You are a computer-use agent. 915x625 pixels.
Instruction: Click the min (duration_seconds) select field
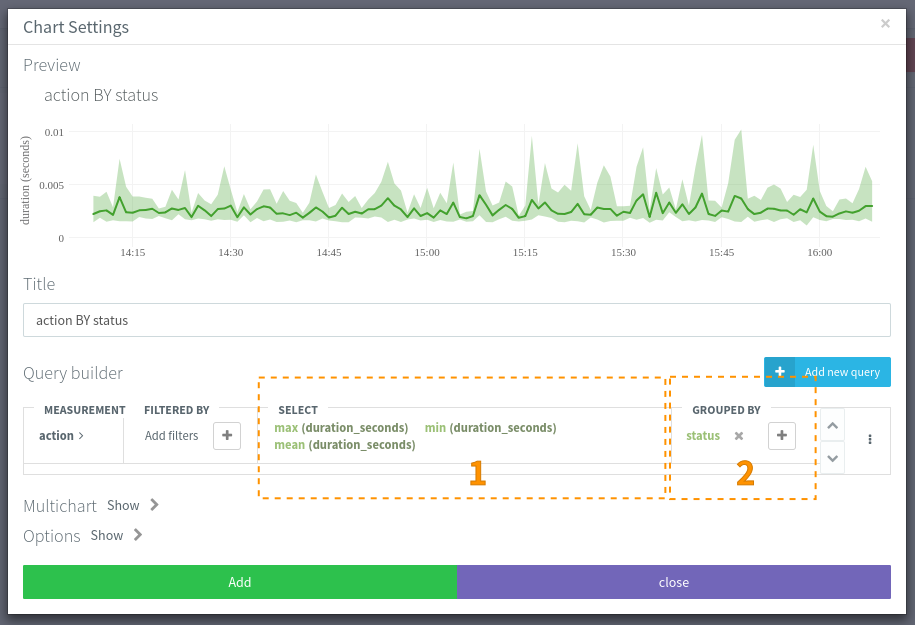[x=490, y=428]
